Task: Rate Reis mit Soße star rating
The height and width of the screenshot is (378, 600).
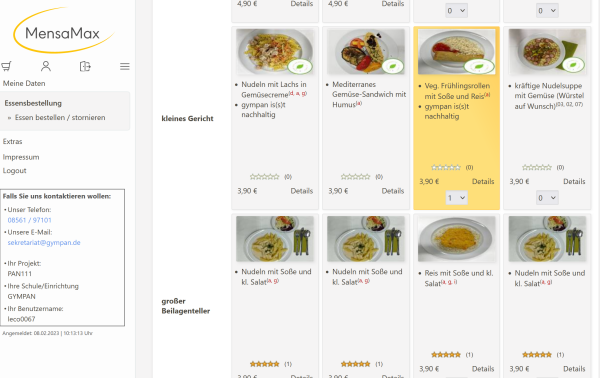Action: pyautogui.click(x=446, y=355)
